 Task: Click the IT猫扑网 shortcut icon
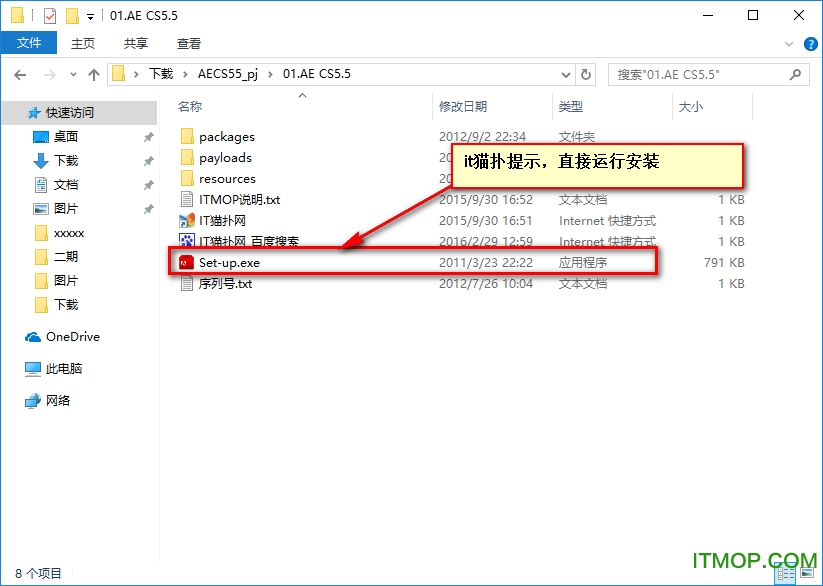pyautogui.click(x=187, y=221)
